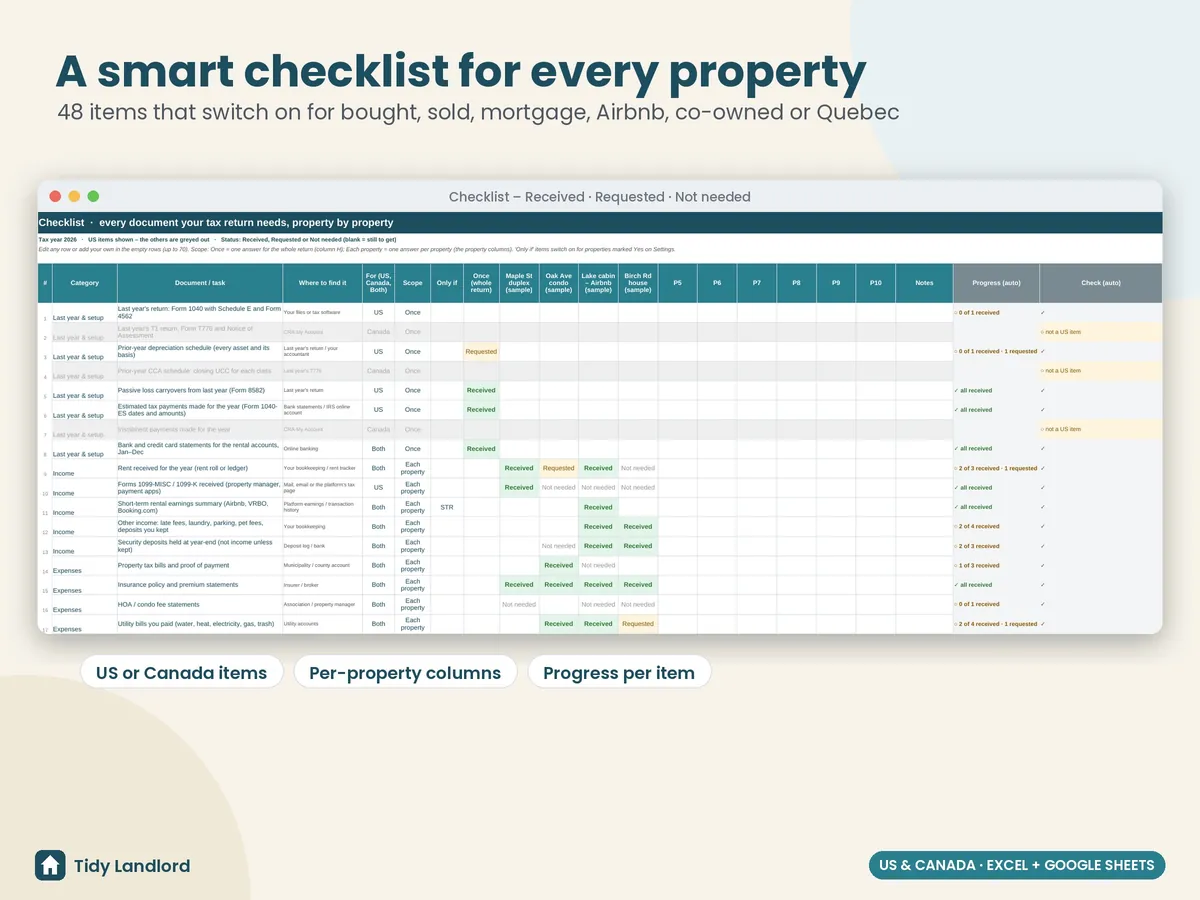Screen dimensions: 1200x900
Task: Click the 'Insurer / broker' cell
Action: click(323, 585)
